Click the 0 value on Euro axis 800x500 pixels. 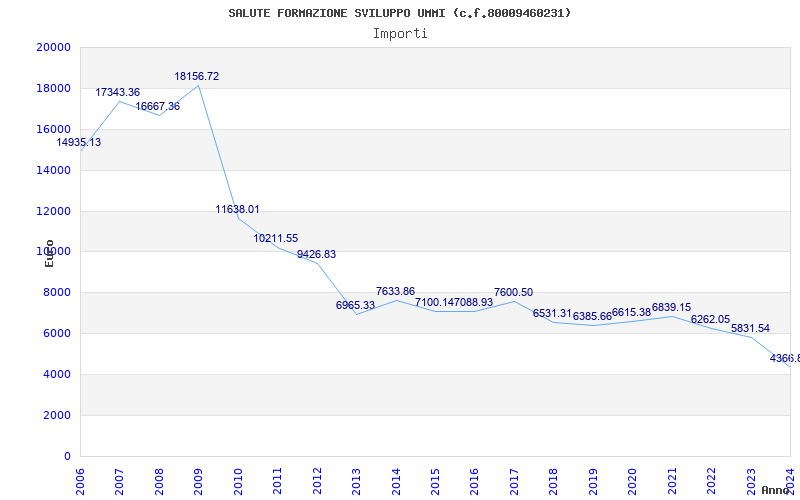(x=67, y=456)
